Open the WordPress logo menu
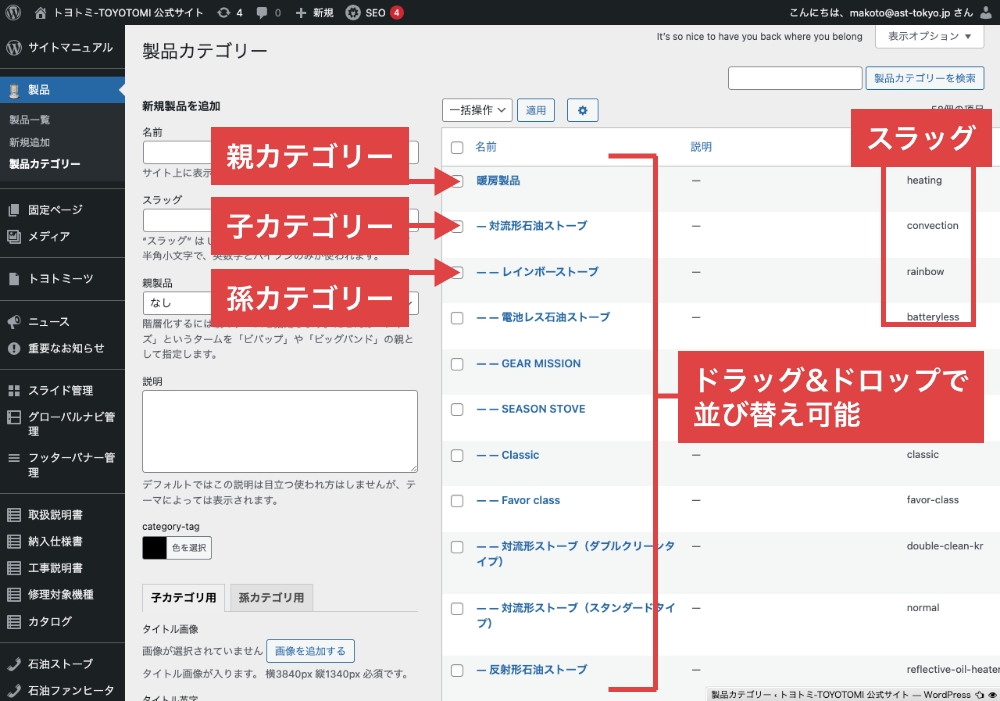Screen dimensions: 1000x701 (x=13, y=12)
